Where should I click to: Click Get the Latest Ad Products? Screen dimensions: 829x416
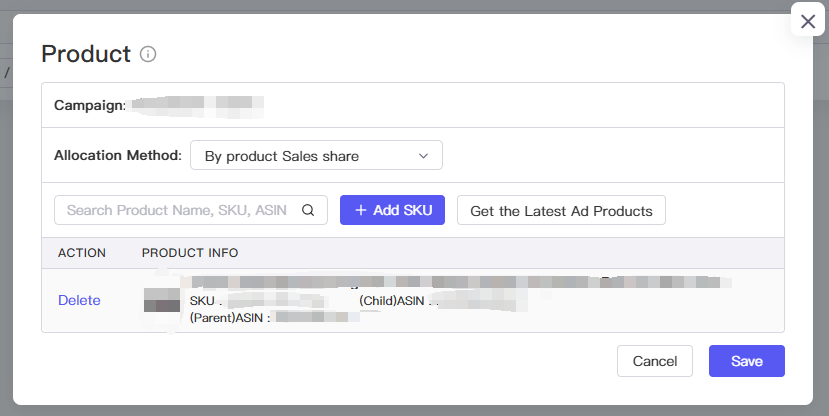(x=561, y=210)
